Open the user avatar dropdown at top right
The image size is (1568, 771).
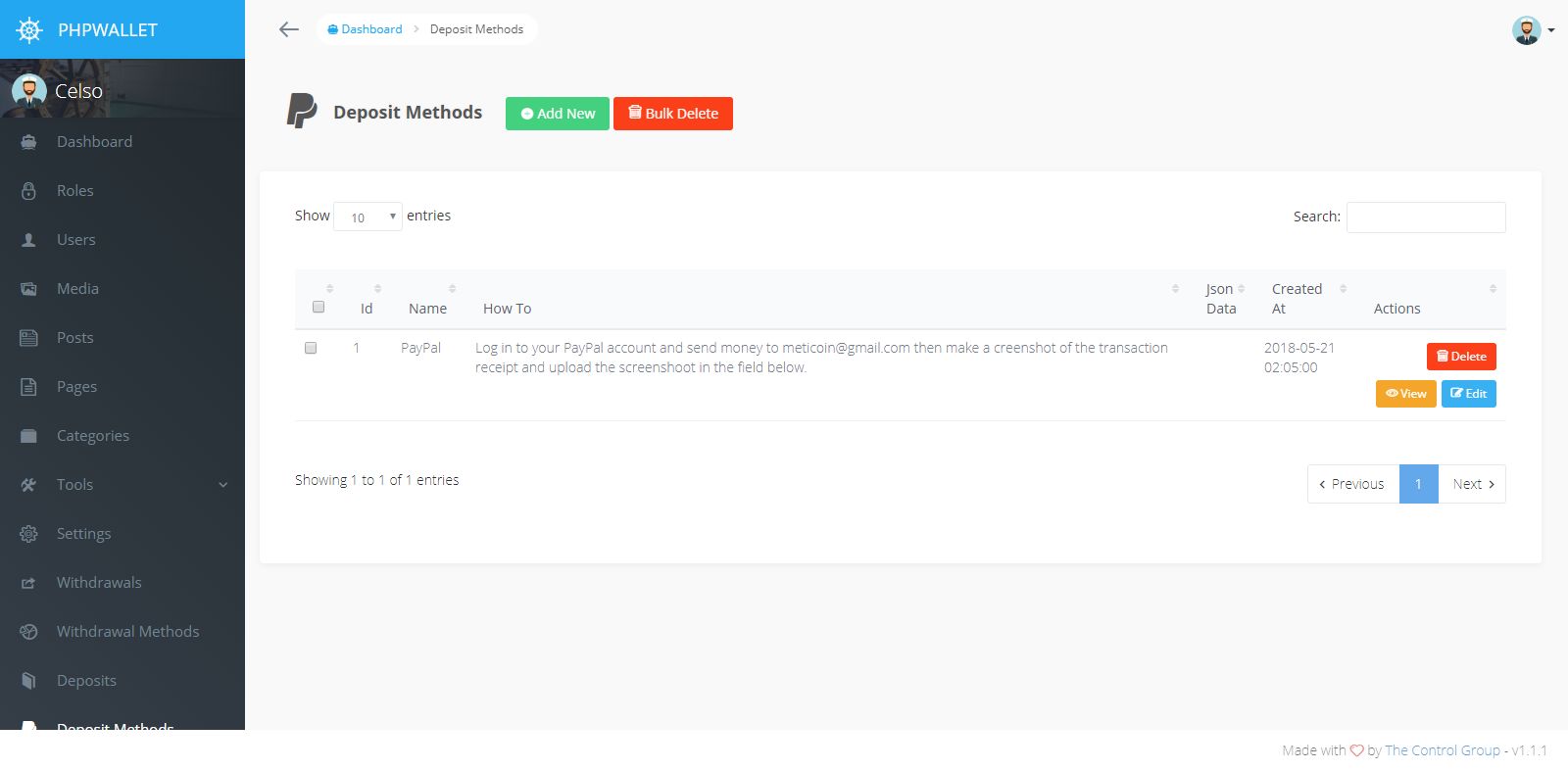pos(1533,30)
